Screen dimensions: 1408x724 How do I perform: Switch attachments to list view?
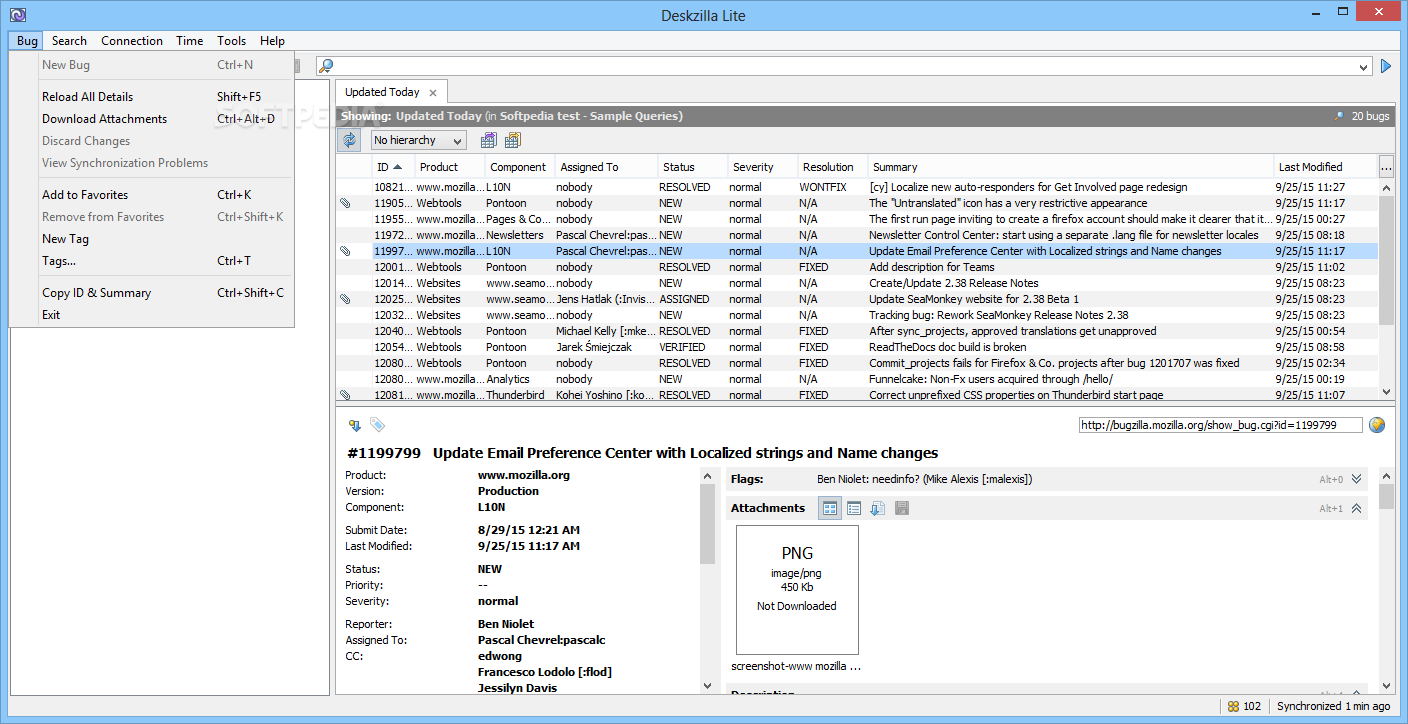click(854, 508)
